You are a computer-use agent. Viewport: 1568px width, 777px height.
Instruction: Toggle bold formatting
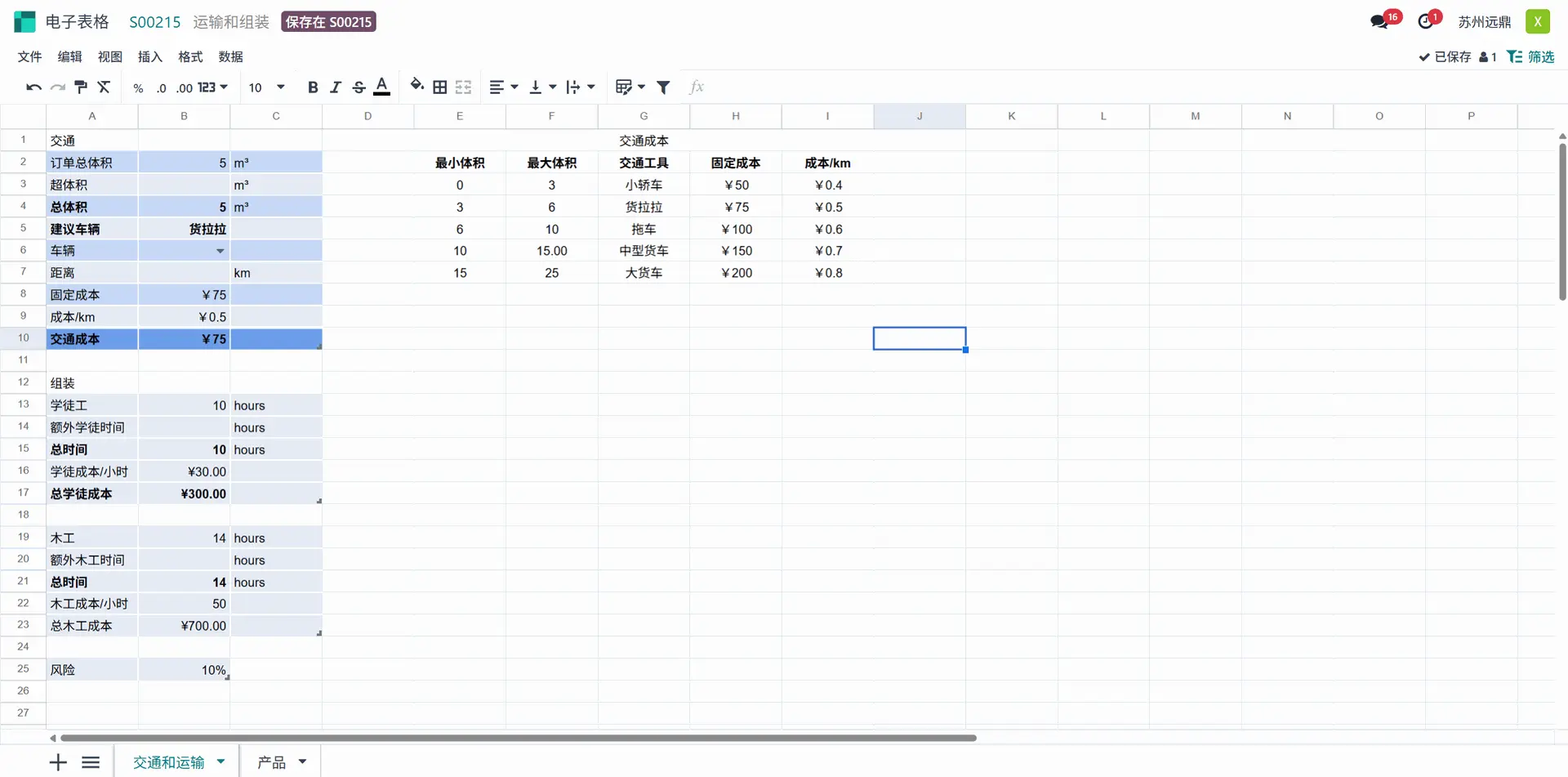point(312,87)
